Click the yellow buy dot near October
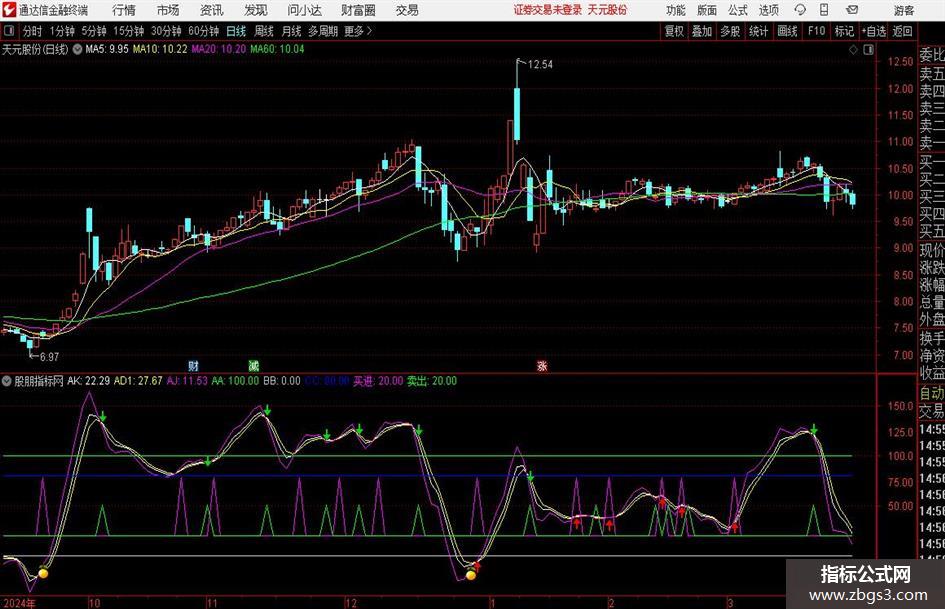 click(43, 573)
